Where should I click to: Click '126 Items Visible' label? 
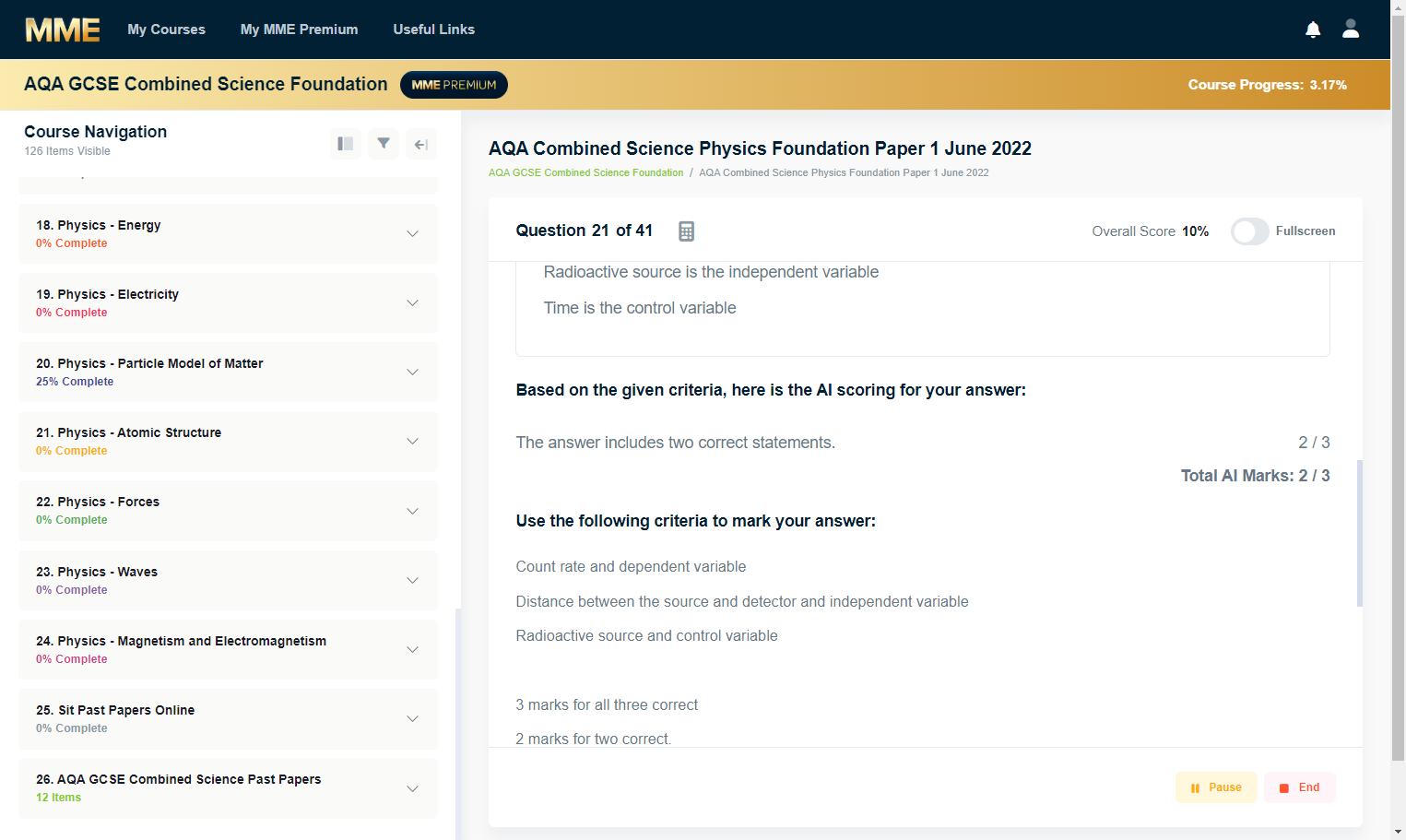click(x=67, y=151)
